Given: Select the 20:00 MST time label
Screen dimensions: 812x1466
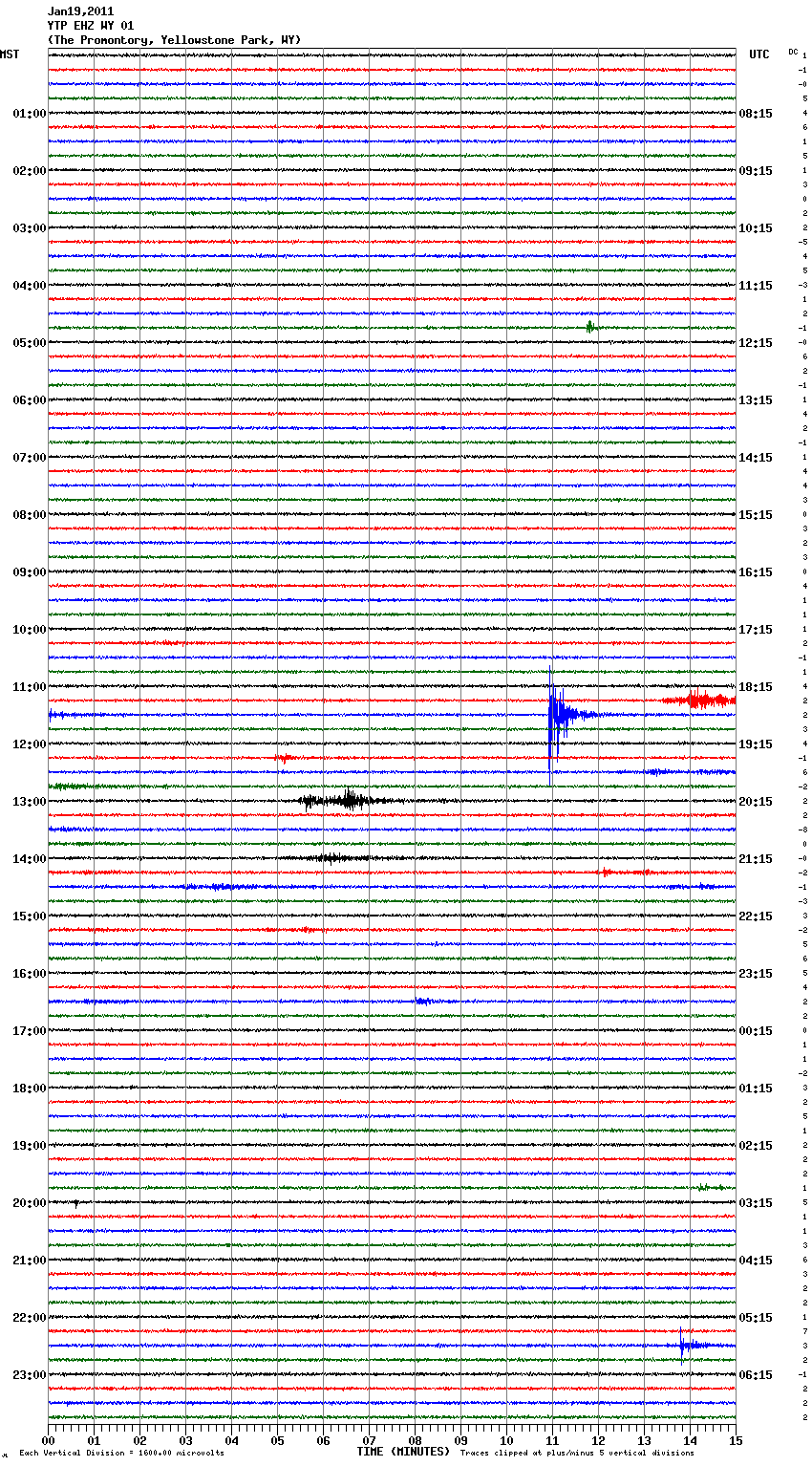Looking at the screenshot, I should (30, 1203).
